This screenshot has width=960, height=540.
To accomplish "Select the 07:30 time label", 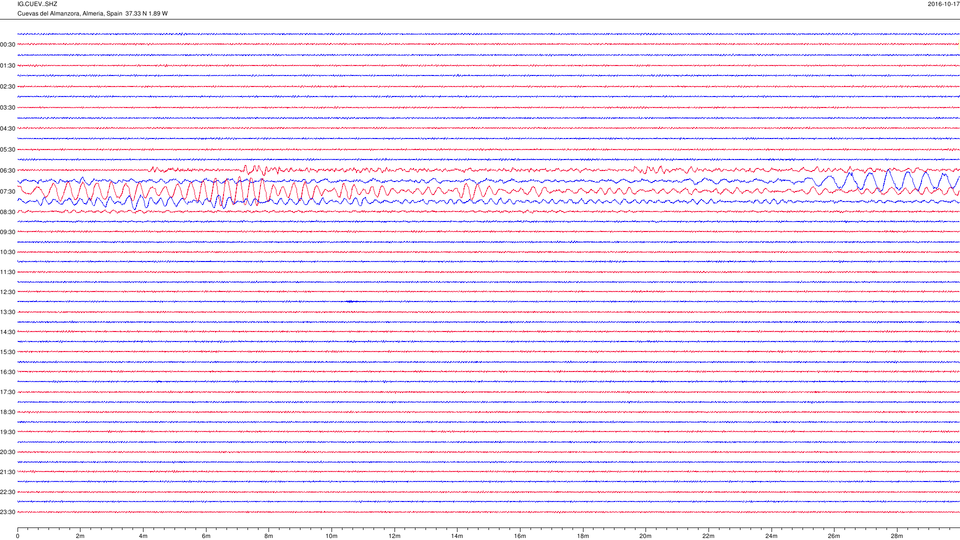I will [x=7, y=192].
